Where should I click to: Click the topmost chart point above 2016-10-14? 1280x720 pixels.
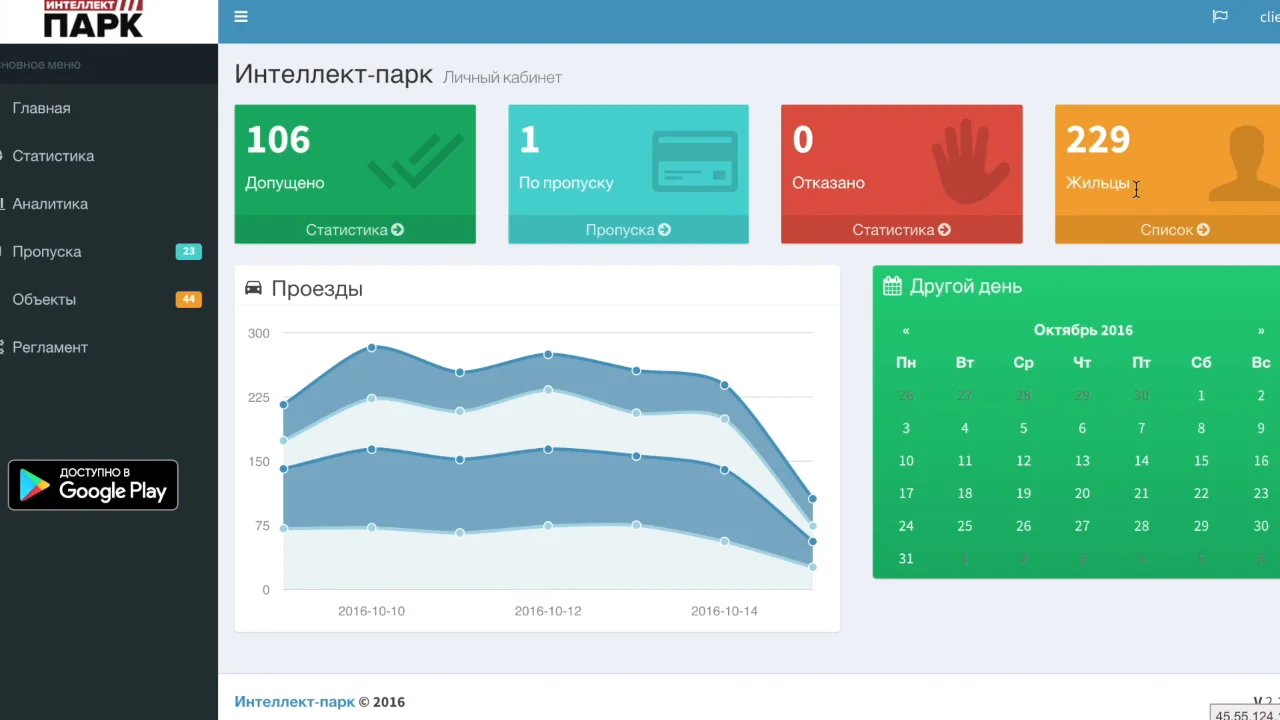(x=725, y=385)
